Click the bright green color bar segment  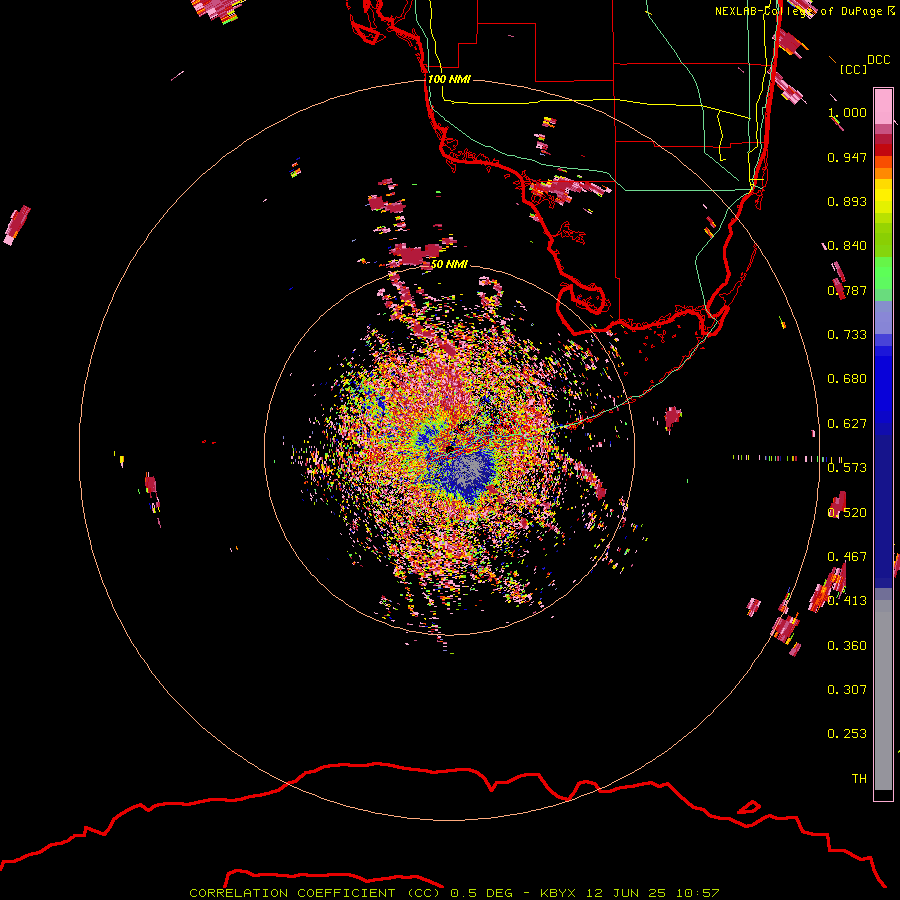[x=883, y=273]
